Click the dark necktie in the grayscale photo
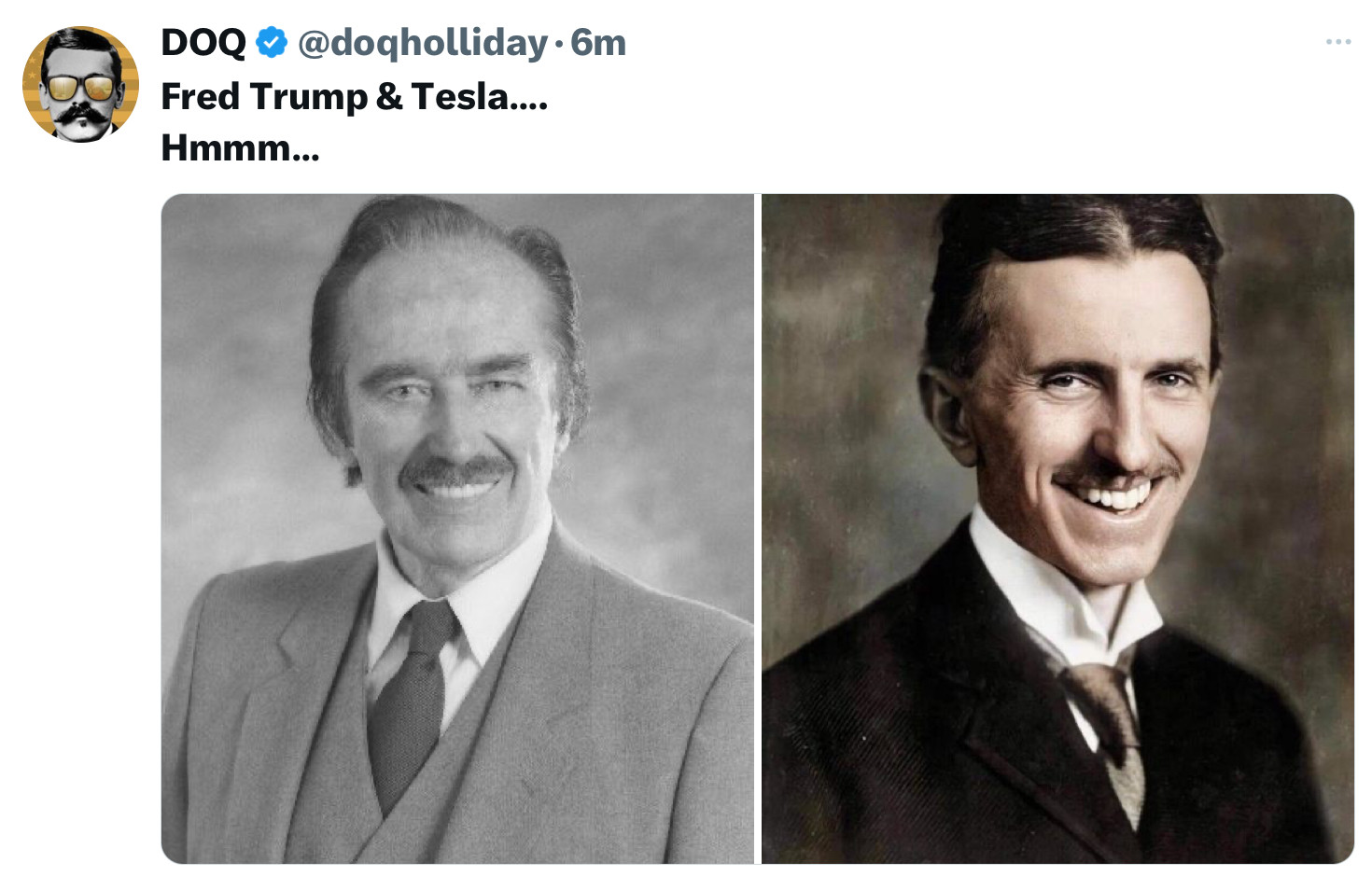 tap(411, 700)
